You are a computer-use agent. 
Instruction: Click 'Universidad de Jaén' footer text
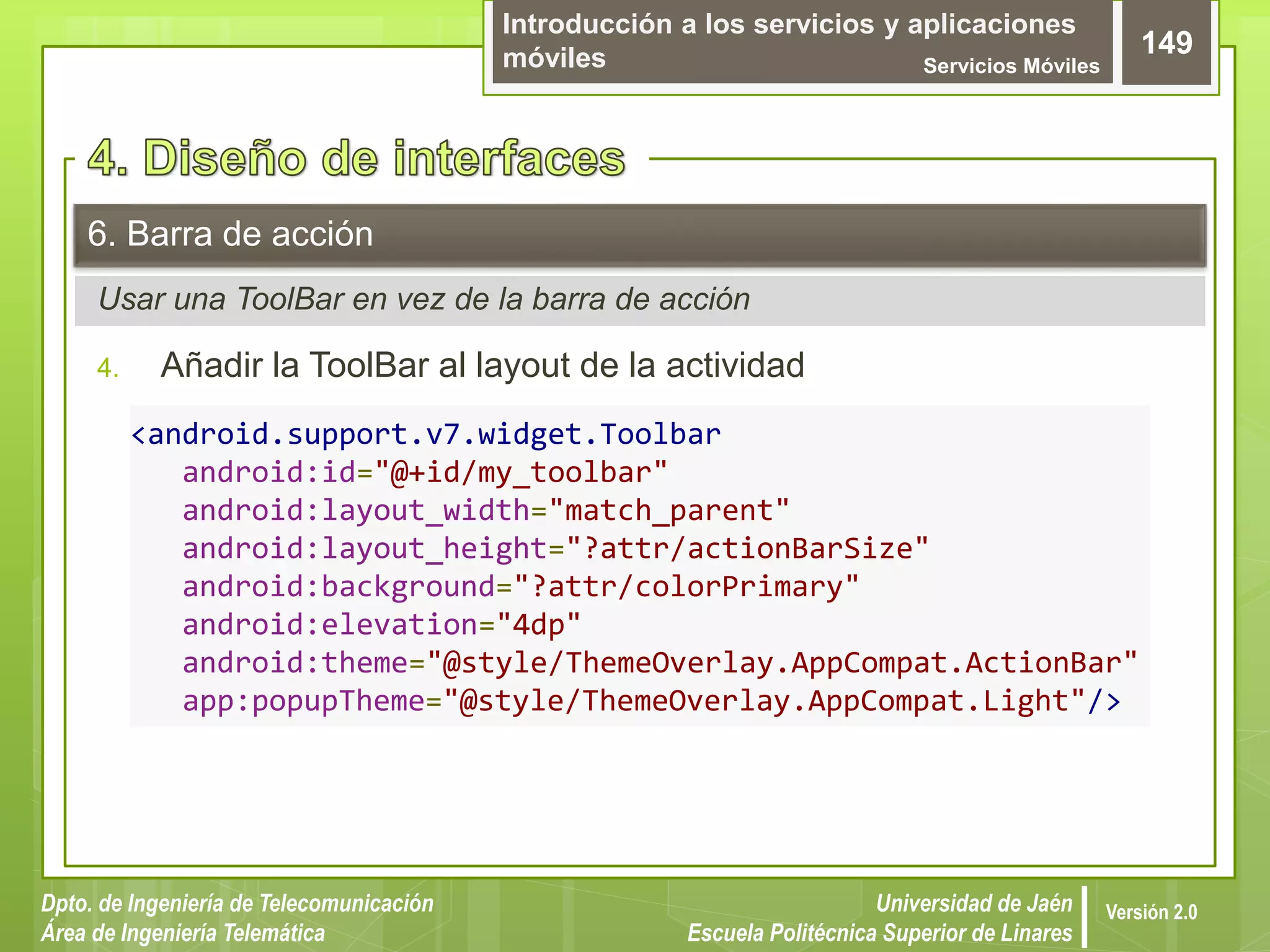tap(974, 904)
